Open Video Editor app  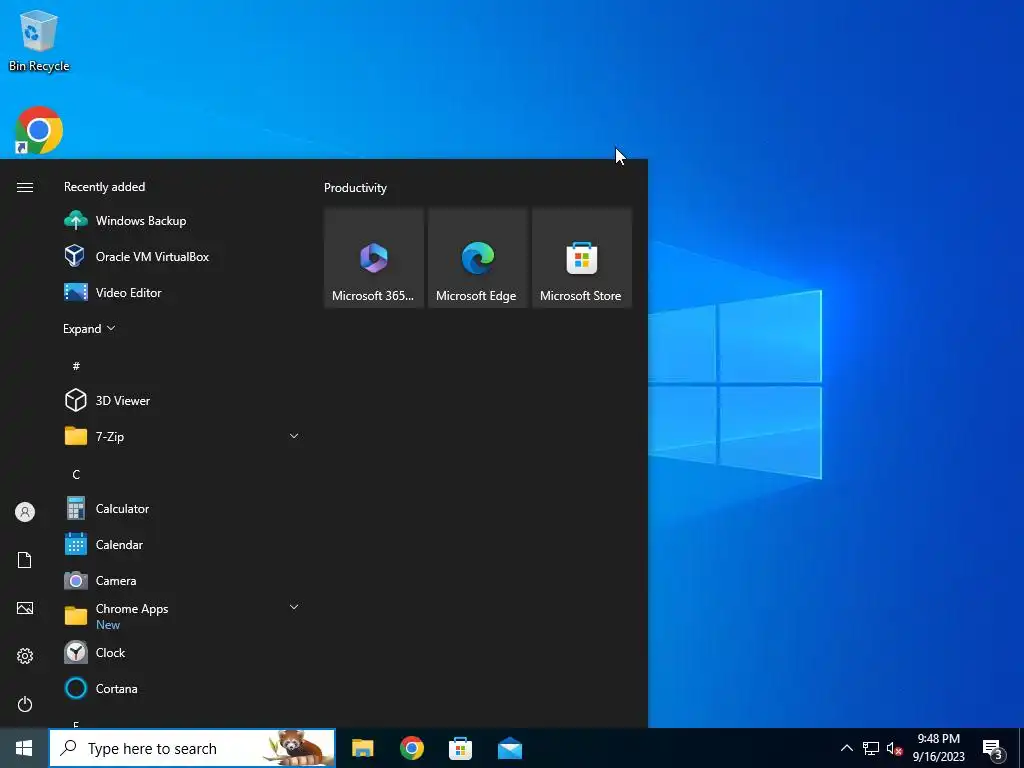coord(182,293)
